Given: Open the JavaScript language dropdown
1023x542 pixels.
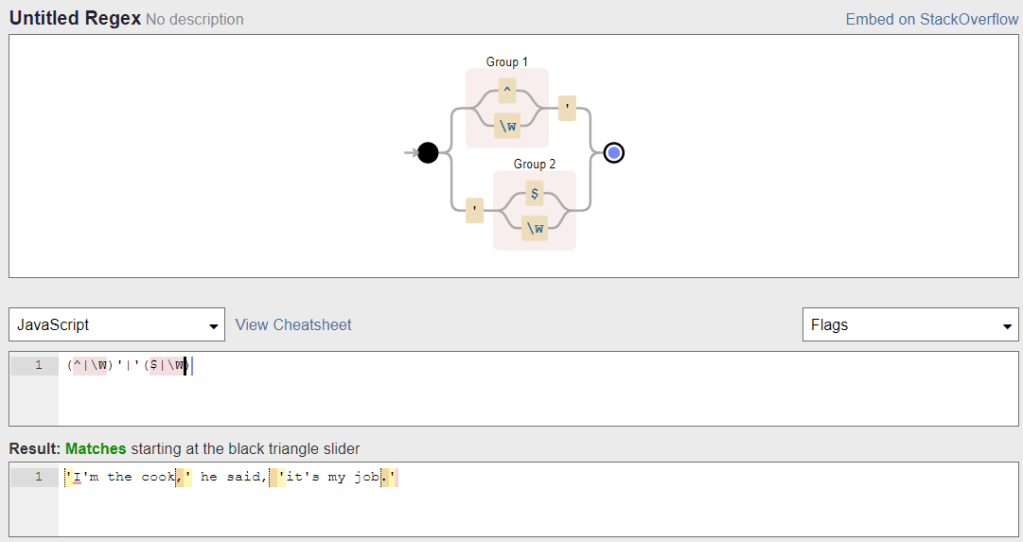Looking at the screenshot, I should [x=117, y=325].
